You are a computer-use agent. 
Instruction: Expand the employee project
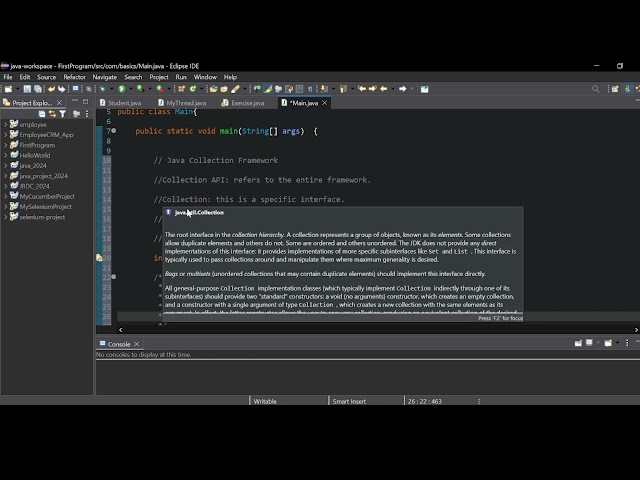(x=5, y=124)
